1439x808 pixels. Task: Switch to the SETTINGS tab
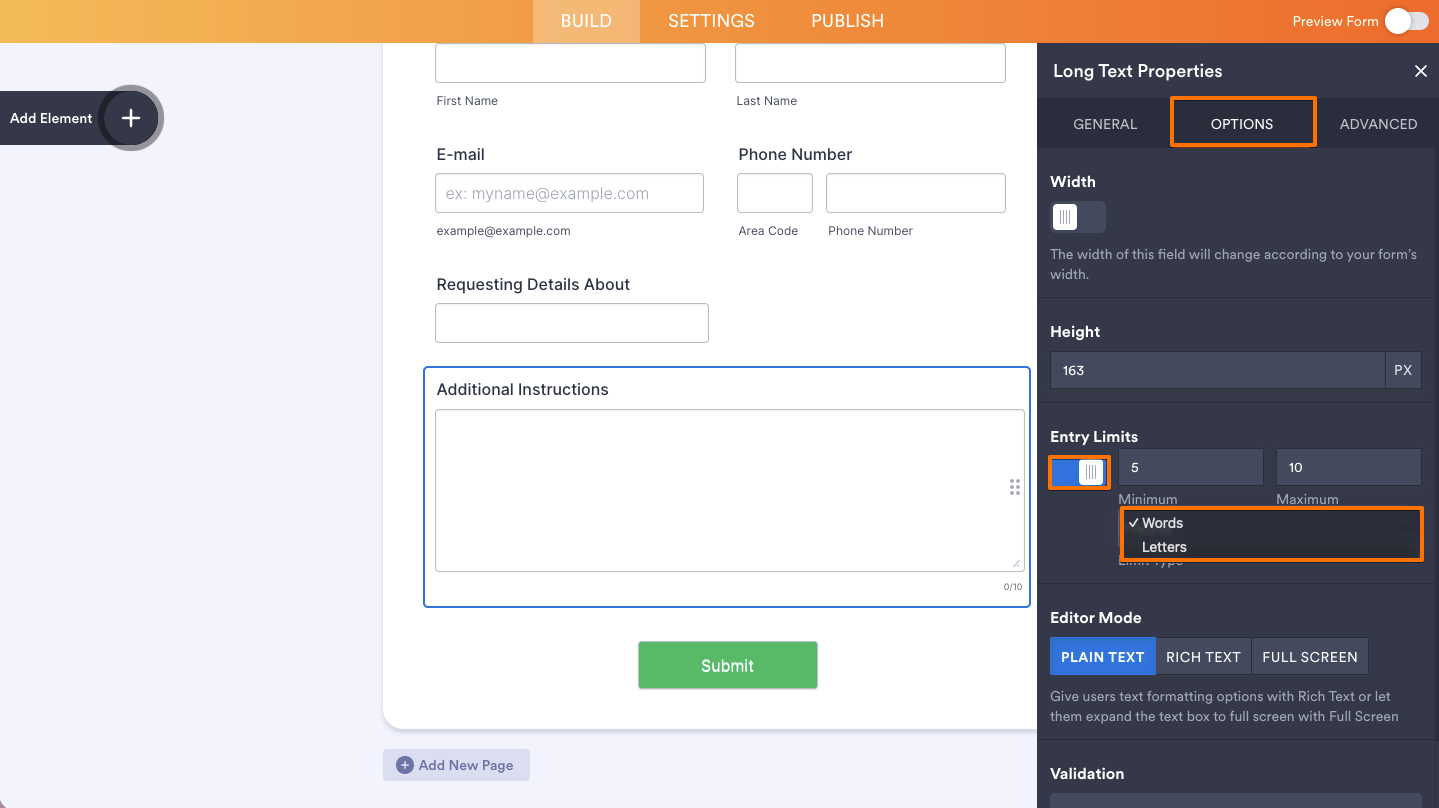point(710,20)
